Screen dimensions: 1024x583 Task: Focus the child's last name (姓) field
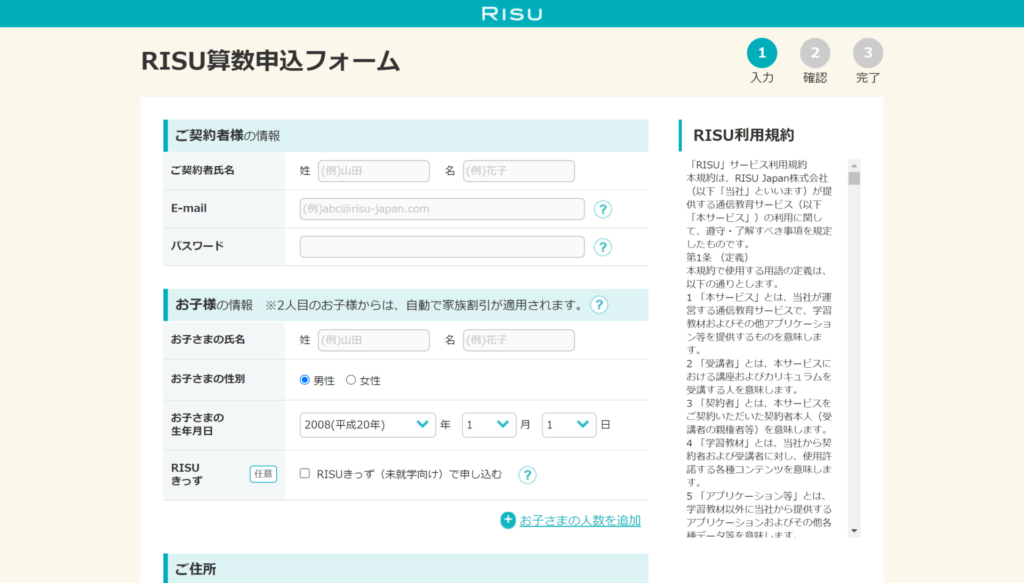click(x=374, y=340)
